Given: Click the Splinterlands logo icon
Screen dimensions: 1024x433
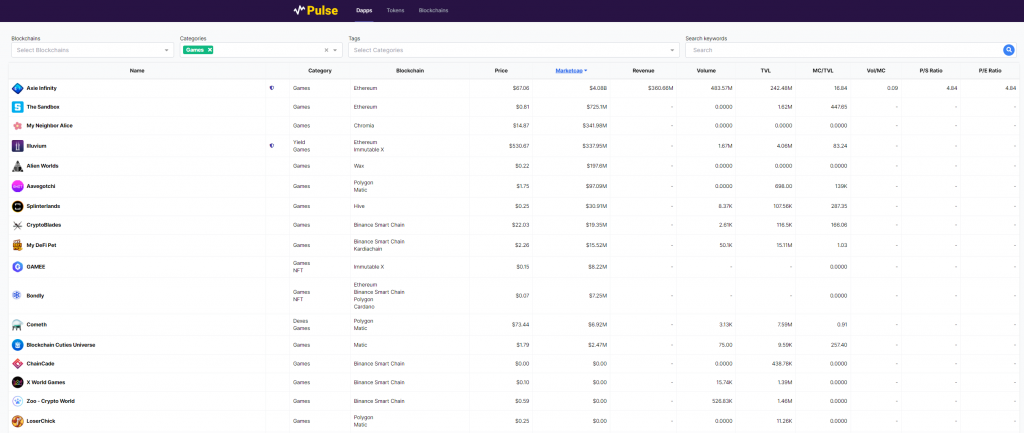Looking at the screenshot, I should tap(18, 206).
